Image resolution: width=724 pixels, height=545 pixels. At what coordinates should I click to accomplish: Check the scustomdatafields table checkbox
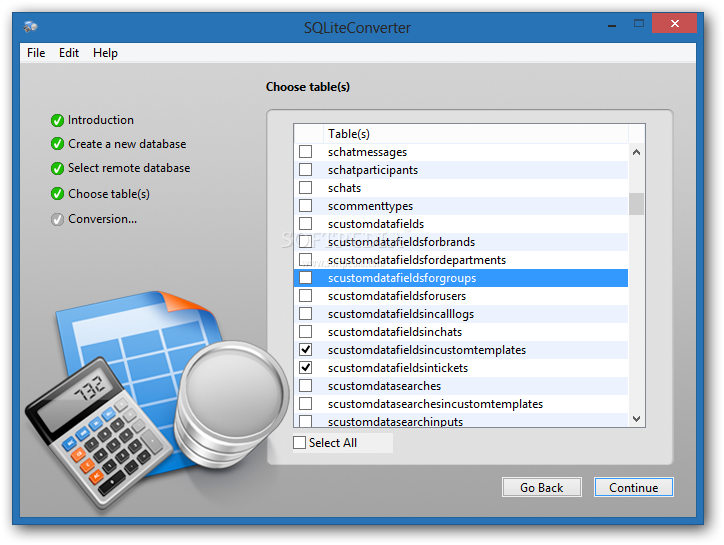305,224
